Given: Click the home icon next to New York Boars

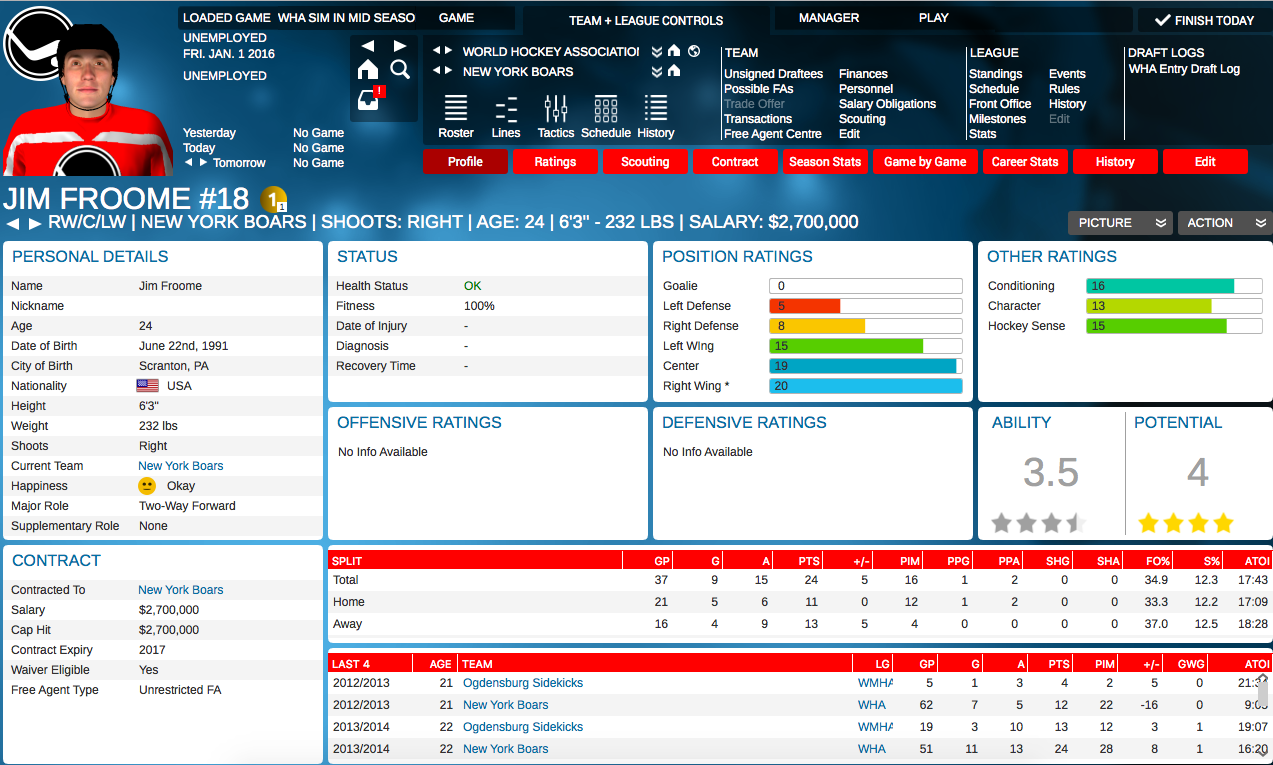Looking at the screenshot, I should pos(674,71).
